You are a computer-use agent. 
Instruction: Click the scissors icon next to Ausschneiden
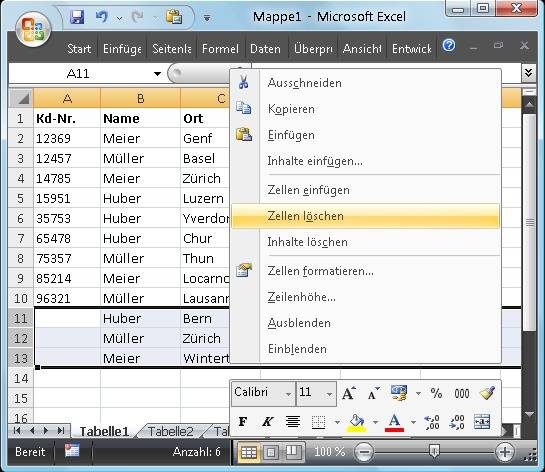(244, 82)
